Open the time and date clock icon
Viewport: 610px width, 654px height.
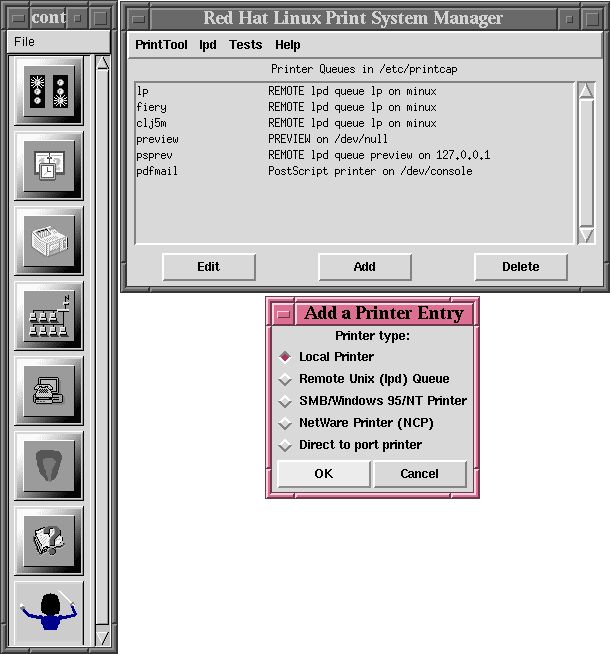tap(49, 166)
